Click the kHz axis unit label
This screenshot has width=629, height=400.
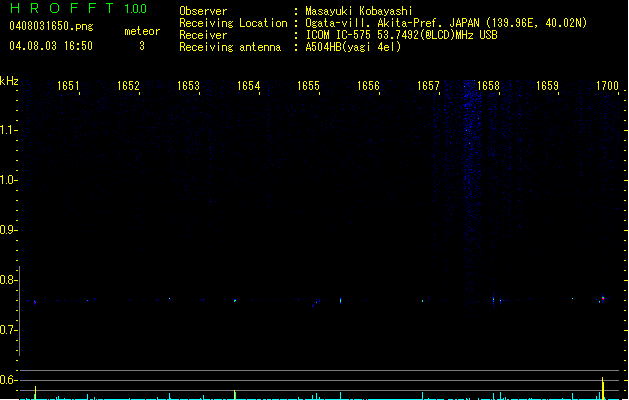9,81
